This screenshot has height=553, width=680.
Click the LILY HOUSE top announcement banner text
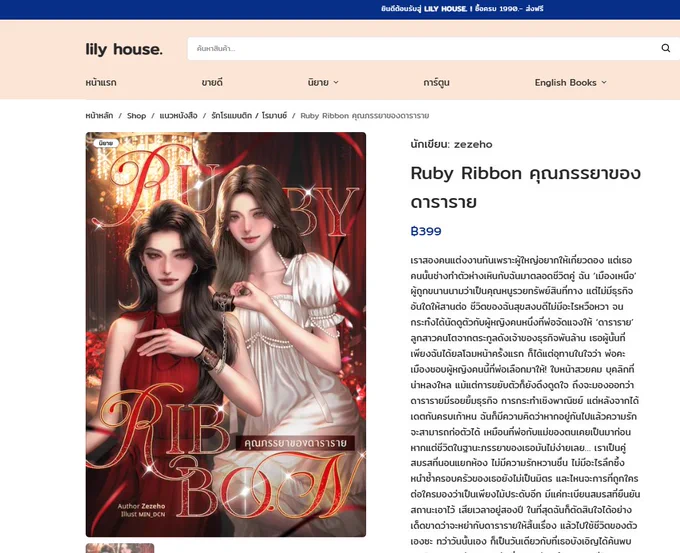pos(462,9)
